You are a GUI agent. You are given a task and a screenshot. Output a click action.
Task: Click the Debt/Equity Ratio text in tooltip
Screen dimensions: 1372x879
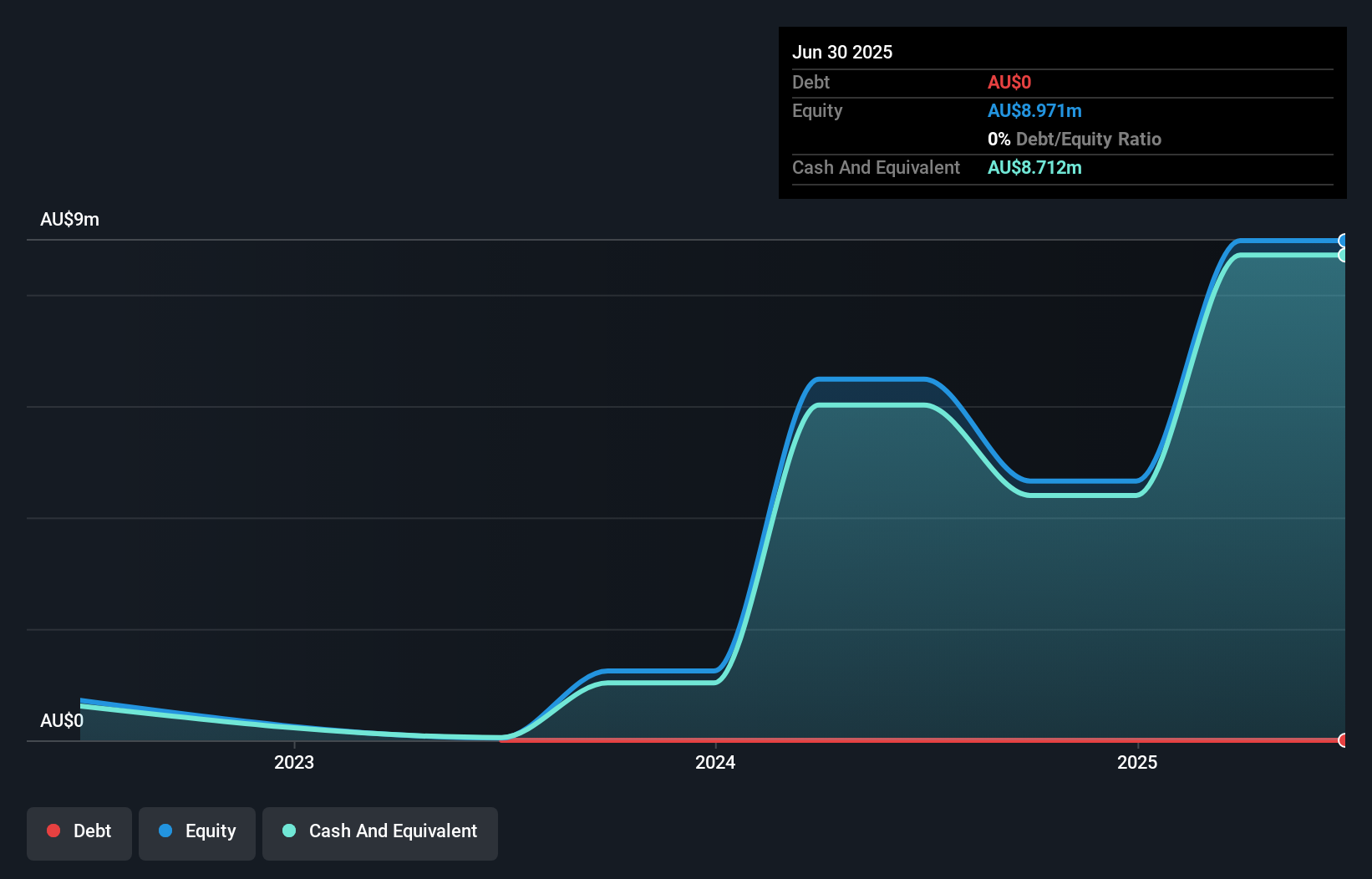pos(1089,139)
